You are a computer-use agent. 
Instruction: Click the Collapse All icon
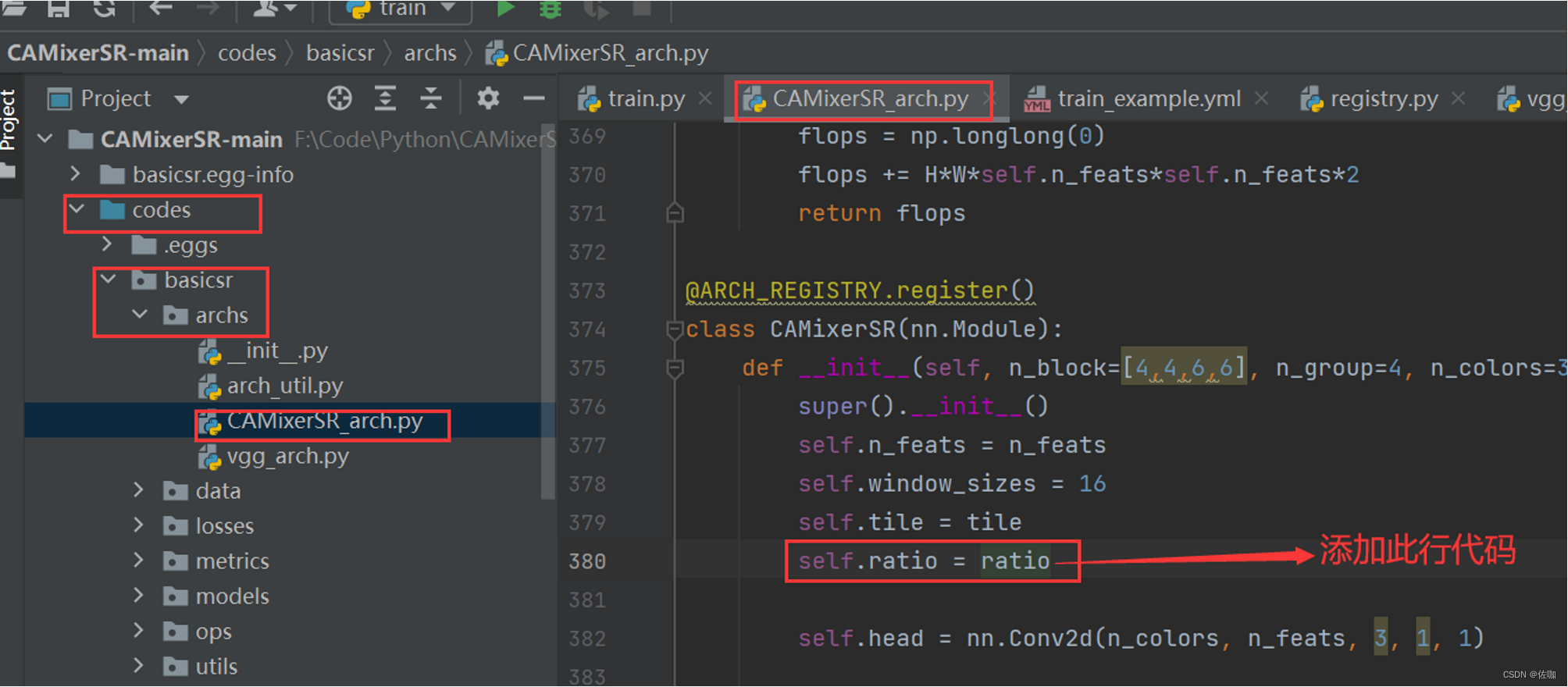tap(430, 98)
